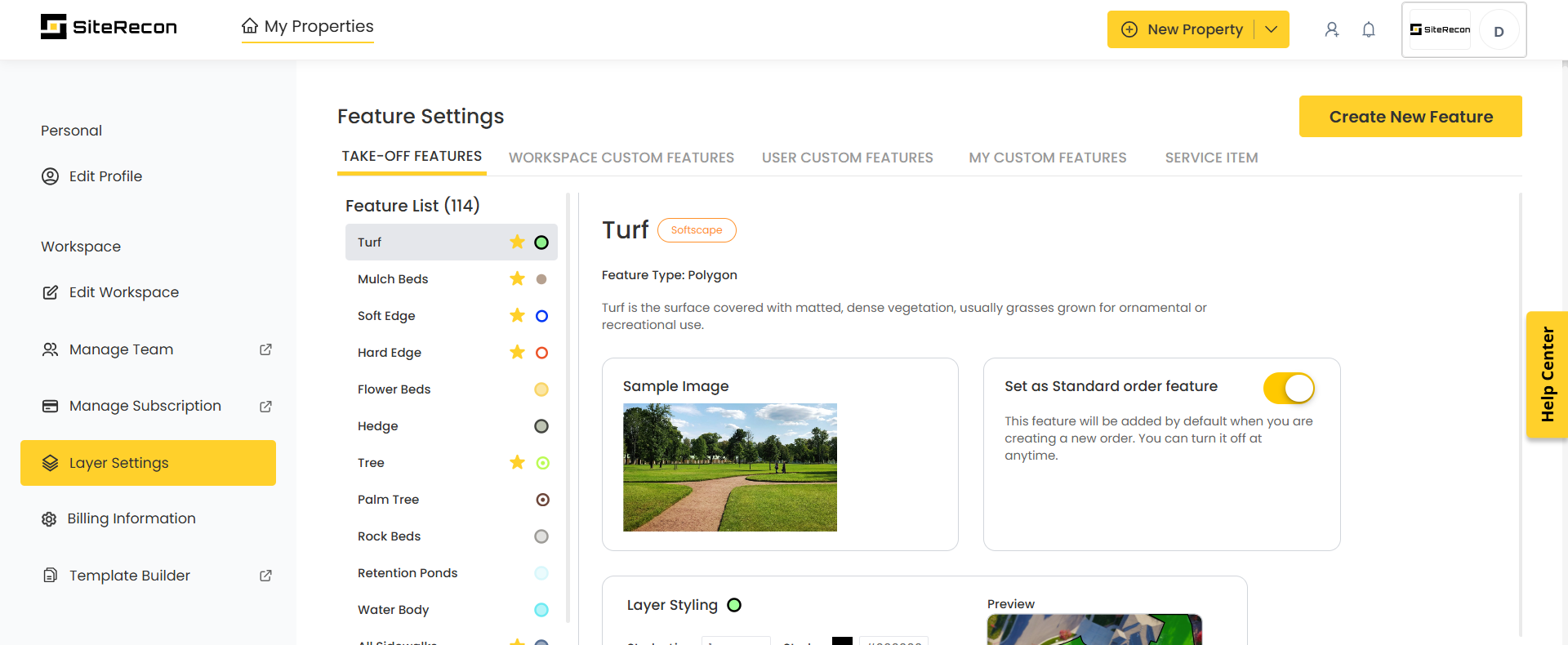Open the notifications bell
The image size is (1568, 645).
pos(1369,29)
